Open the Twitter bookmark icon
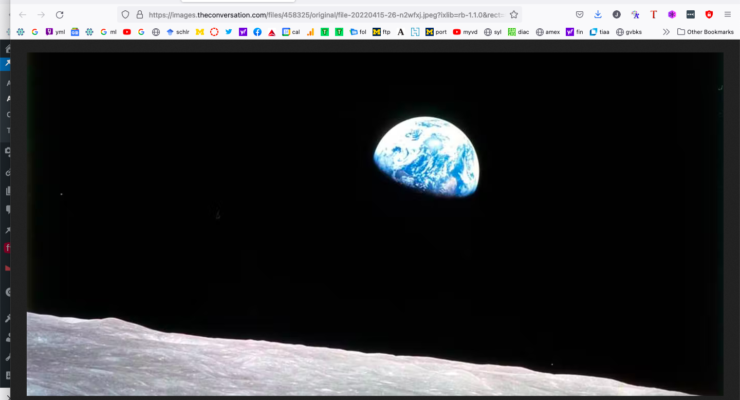Image resolution: width=740 pixels, height=400 pixels. click(229, 32)
